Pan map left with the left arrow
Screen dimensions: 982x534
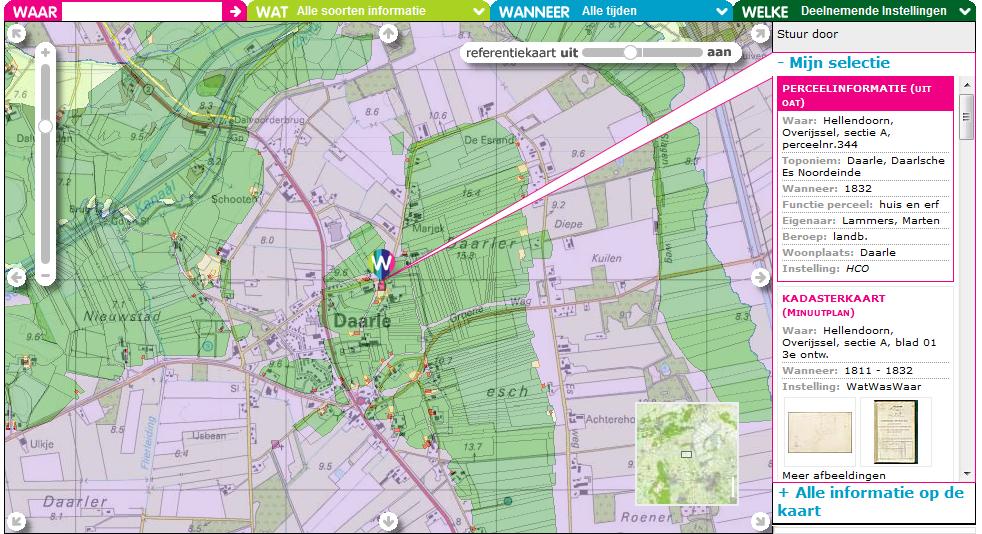(16, 277)
